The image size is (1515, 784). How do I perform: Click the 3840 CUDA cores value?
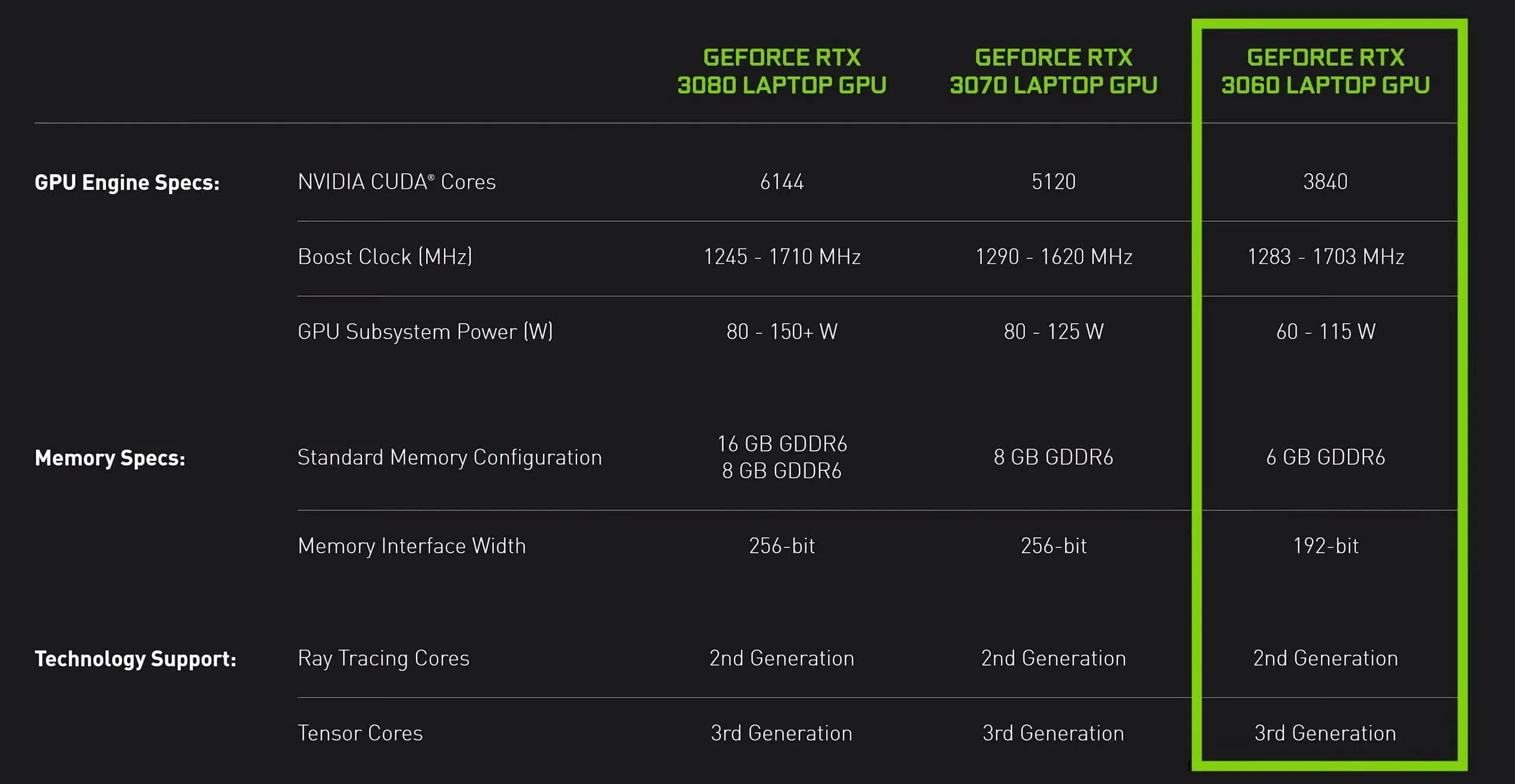point(1325,182)
